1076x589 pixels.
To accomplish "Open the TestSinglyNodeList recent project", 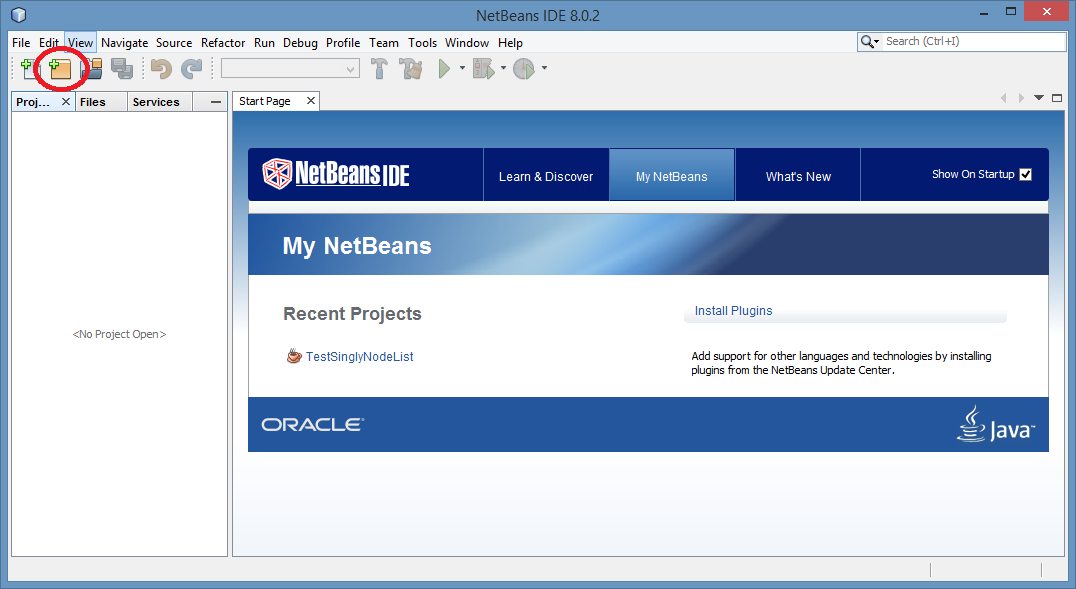I will click(359, 357).
